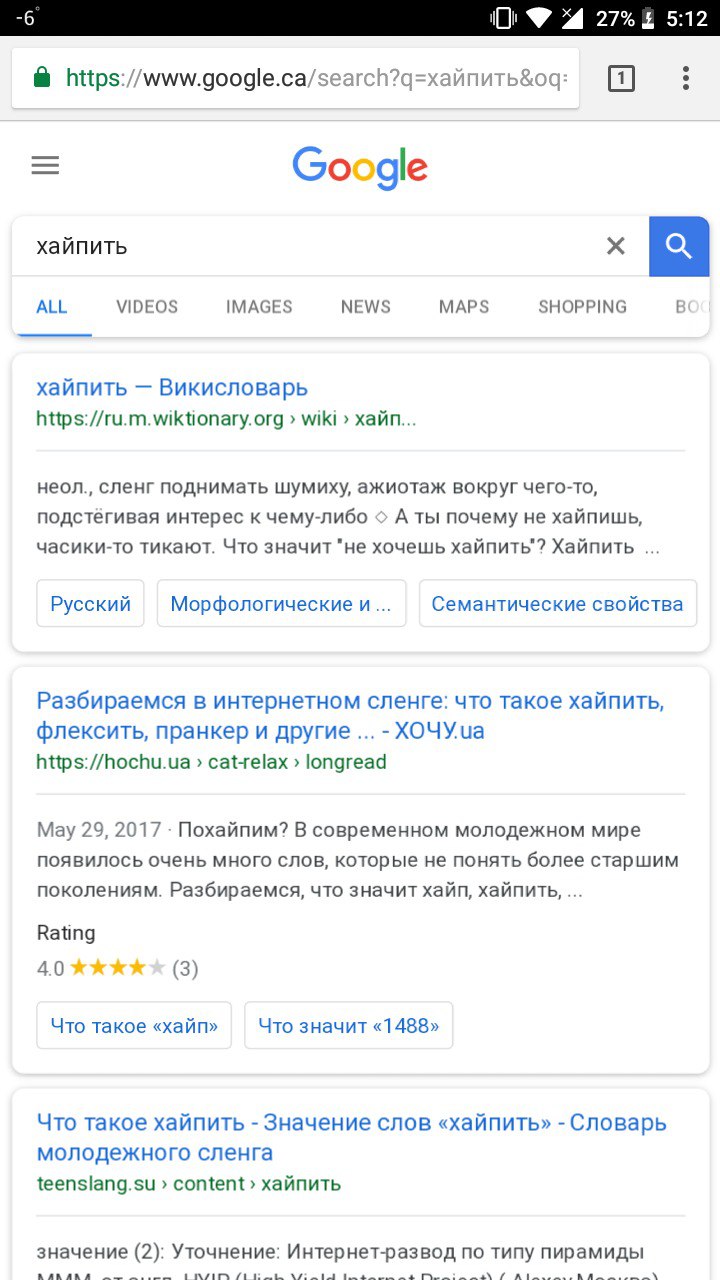Tap the Что такое «хайп» chip
This screenshot has height=1280, width=720.
[x=134, y=1025]
